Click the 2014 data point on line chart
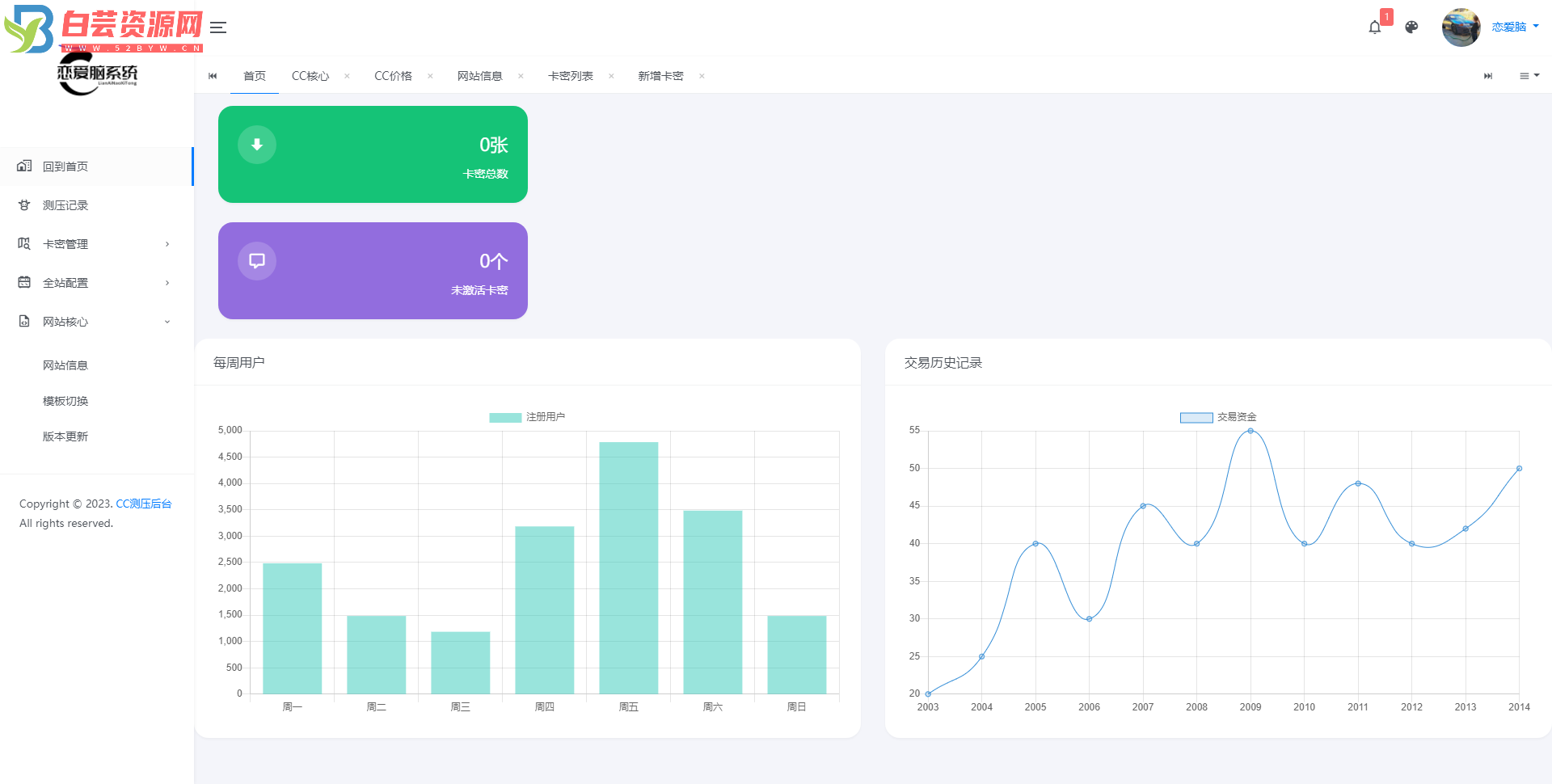The height and width of the screenshot is (784, 1552). (1519, 469)
